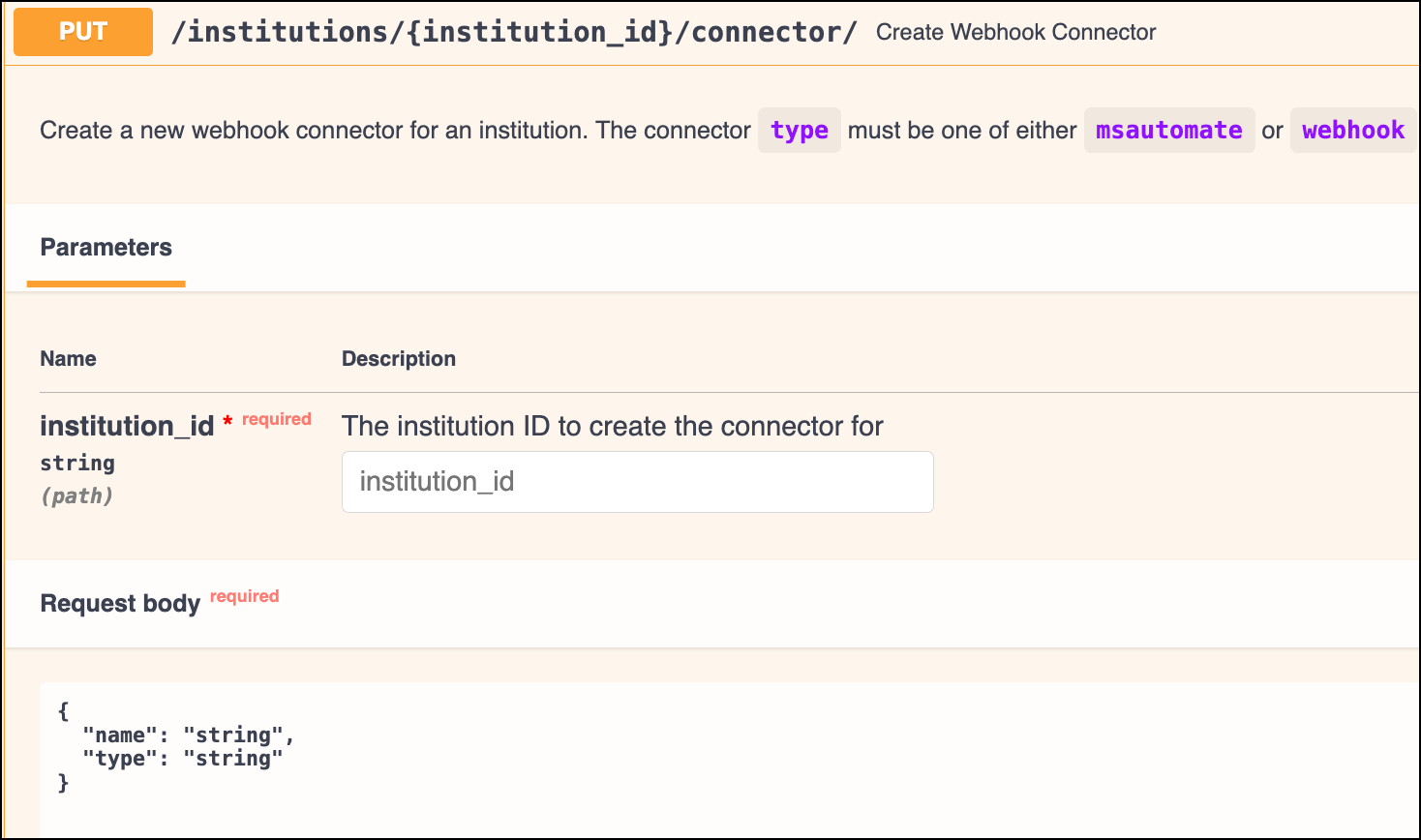Screen dimensions: 1421x840
Task: Click the red required asterisk
Action: 227,421
